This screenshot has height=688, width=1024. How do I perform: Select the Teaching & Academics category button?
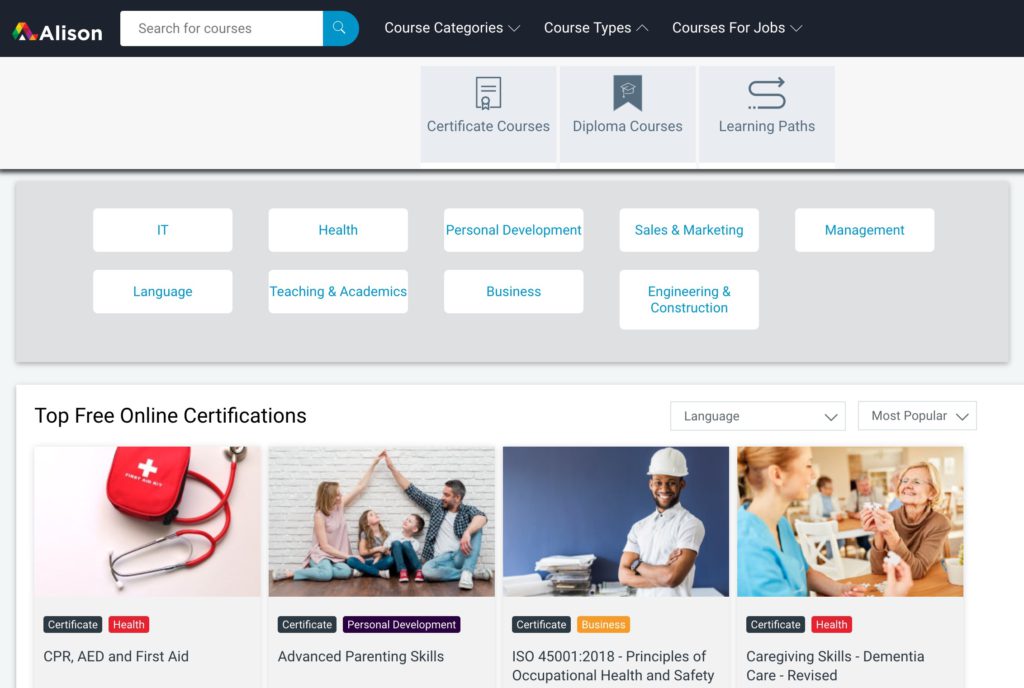coord(338,291)
